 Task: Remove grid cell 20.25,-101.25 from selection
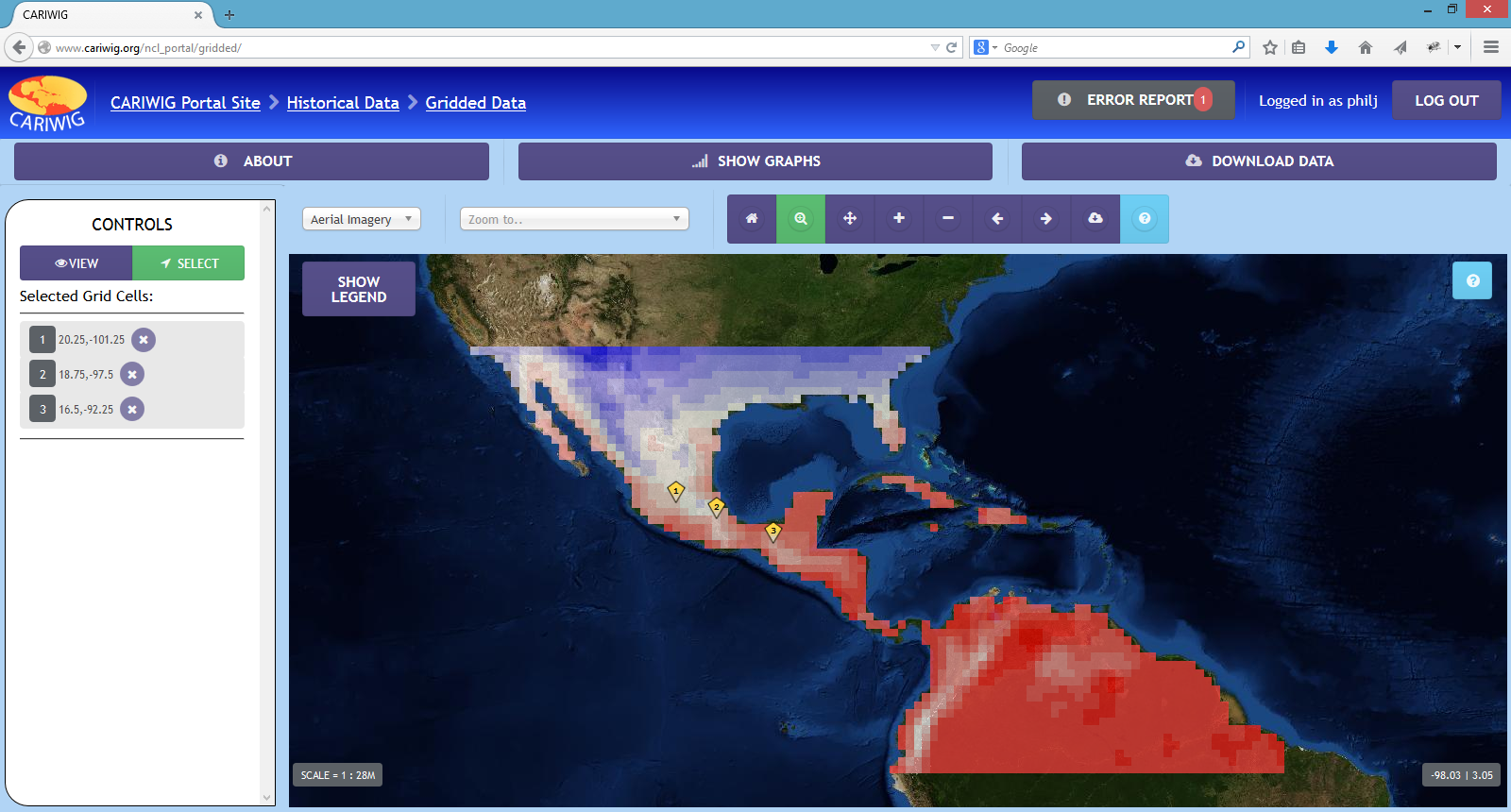tap(144, 340)
